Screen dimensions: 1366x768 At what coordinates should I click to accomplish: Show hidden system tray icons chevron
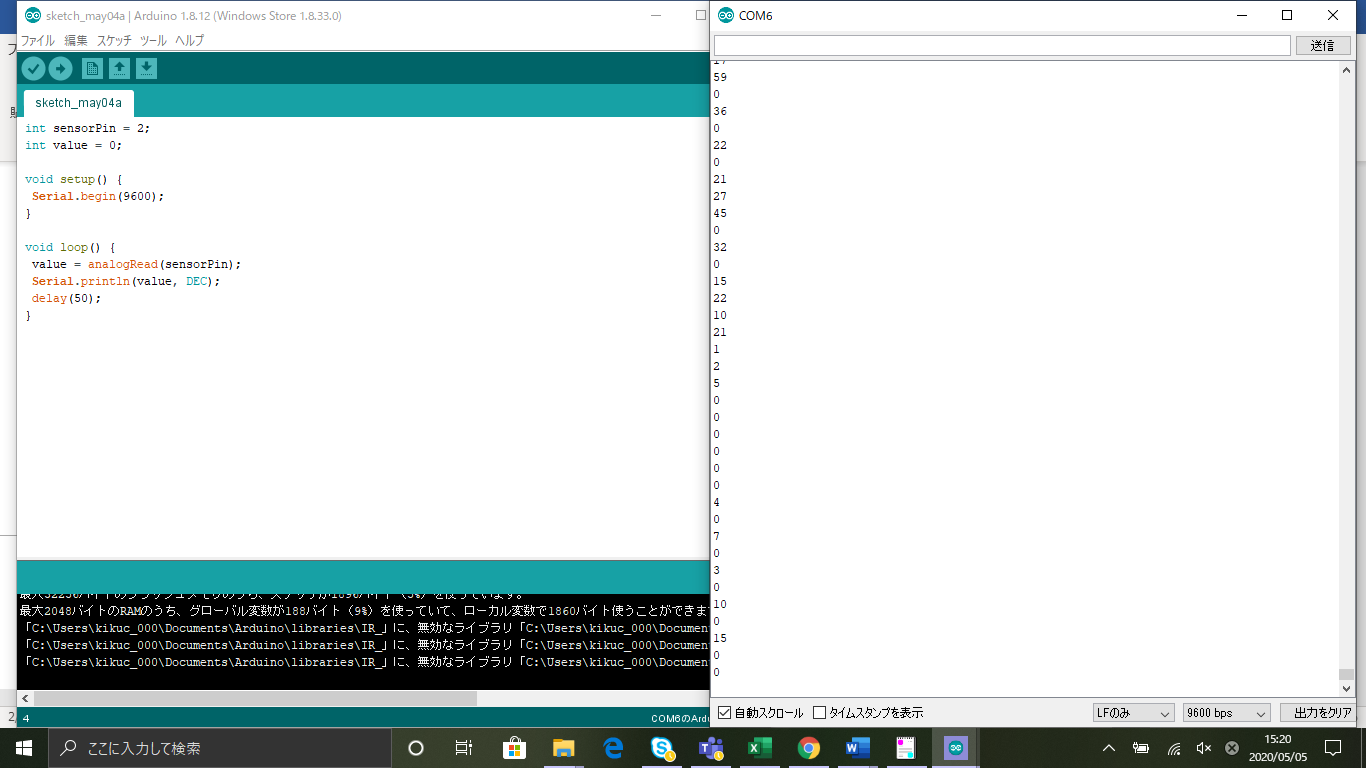[x=1109, y=748]
